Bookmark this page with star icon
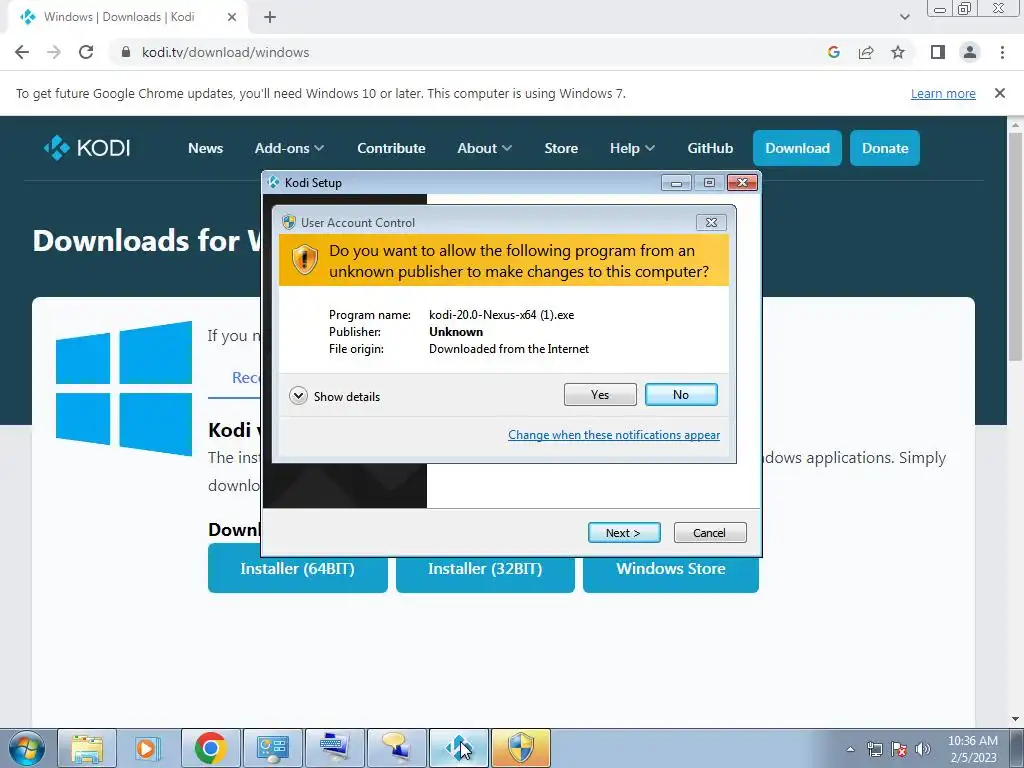Viewport: 1024px width, 768px height. click(x=898, y=52)
